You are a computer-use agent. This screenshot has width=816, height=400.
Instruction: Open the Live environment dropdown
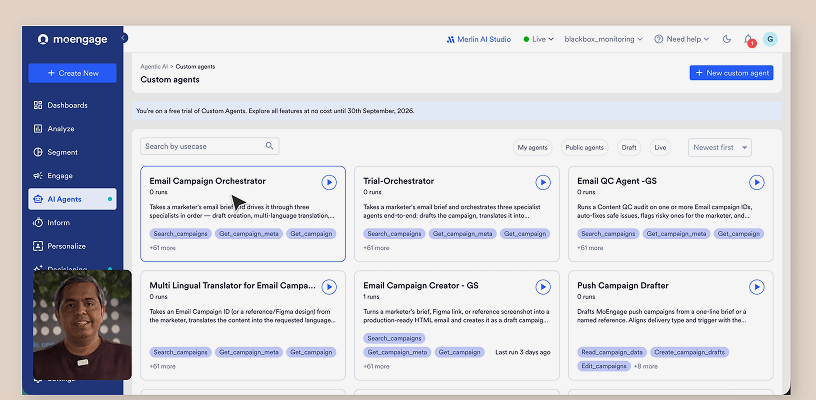click(x=539, y=40)
